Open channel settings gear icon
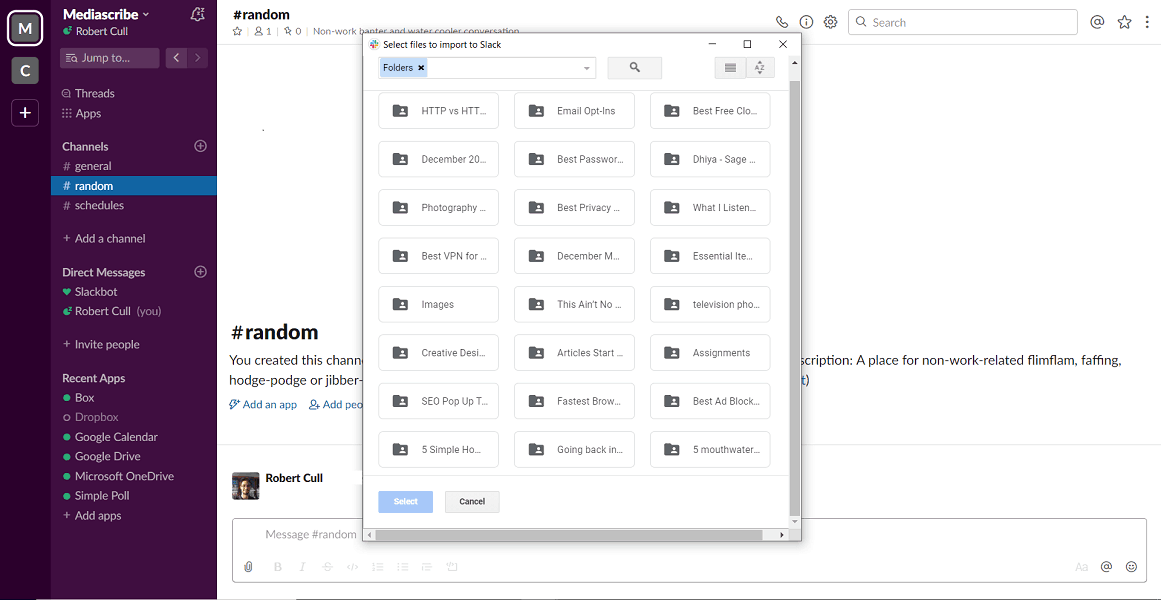 [831, 22]
